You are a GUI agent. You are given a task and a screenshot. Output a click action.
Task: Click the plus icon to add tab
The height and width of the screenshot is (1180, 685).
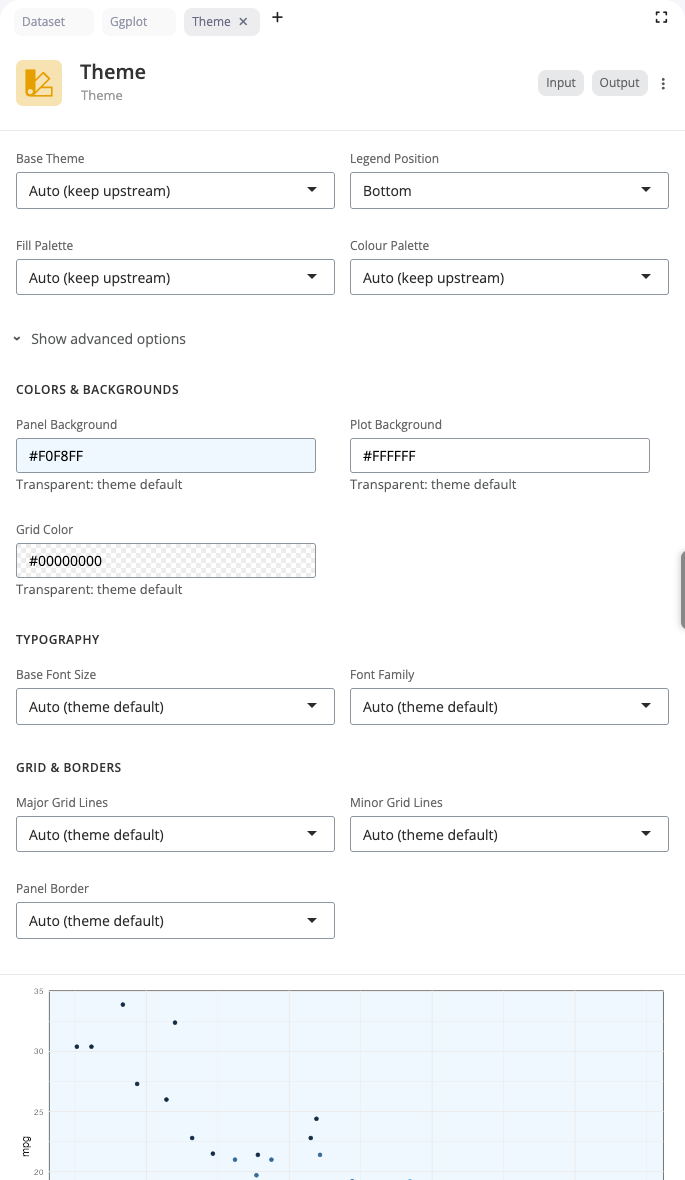click(x=277, y=18)
